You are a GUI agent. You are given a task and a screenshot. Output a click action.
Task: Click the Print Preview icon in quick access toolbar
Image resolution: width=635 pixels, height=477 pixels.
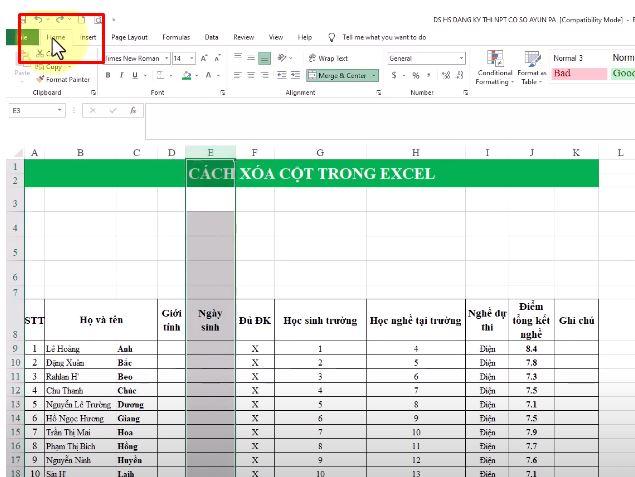[98, 20]
